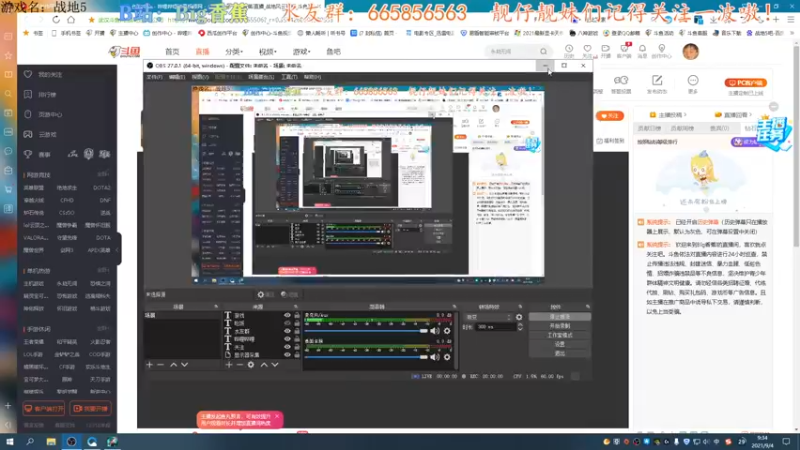800x450 pixels.
Task: Open transition properties gear icon
Action: click(x=519, y=317)
